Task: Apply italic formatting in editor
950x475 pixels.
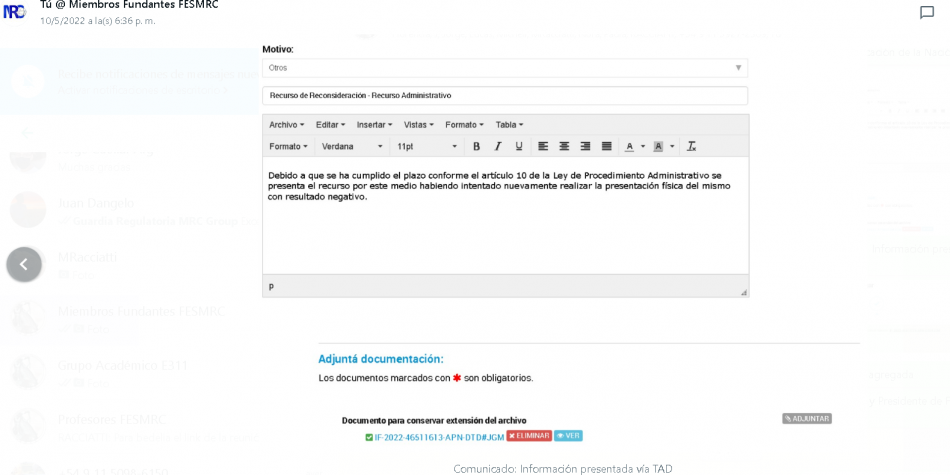Action: [497, 146]
